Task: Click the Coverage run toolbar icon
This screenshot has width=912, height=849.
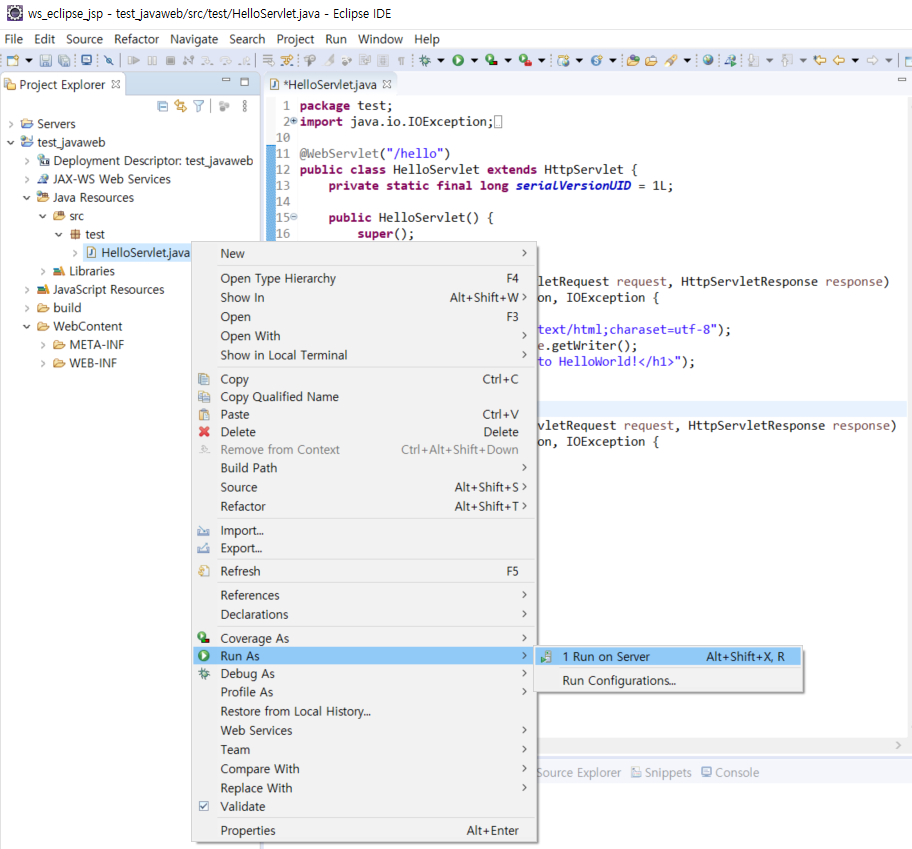Action: click(x=491, y=60)
